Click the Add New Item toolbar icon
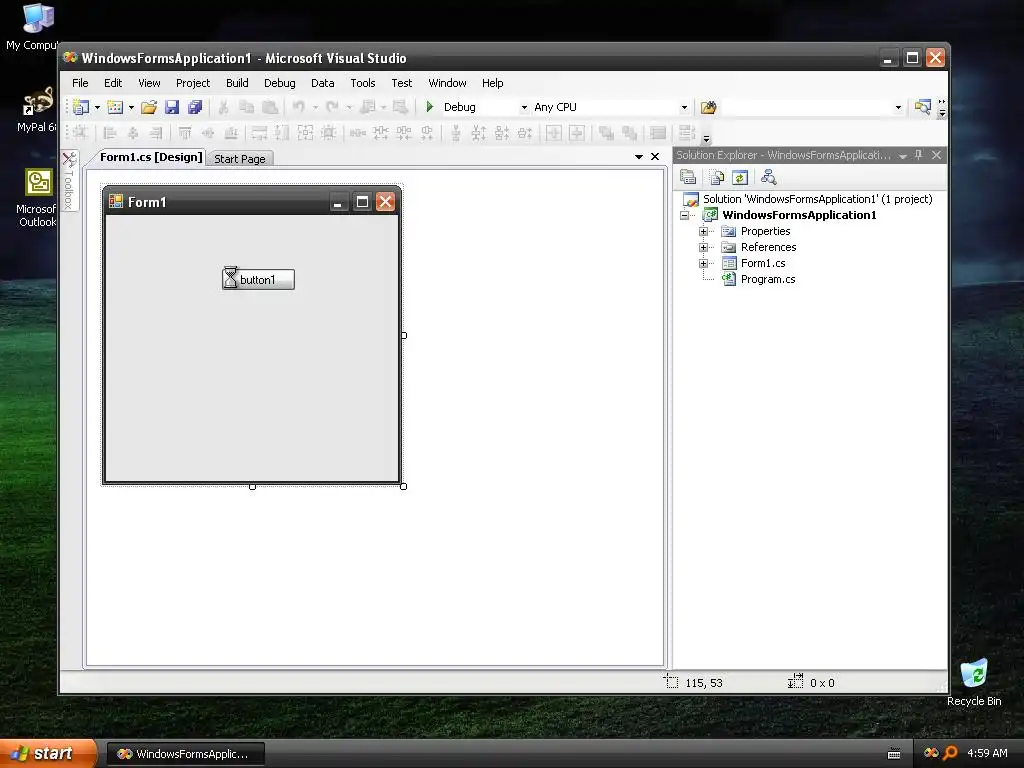The height and width of the screenshot is (768, 1024). pos(115,107)
